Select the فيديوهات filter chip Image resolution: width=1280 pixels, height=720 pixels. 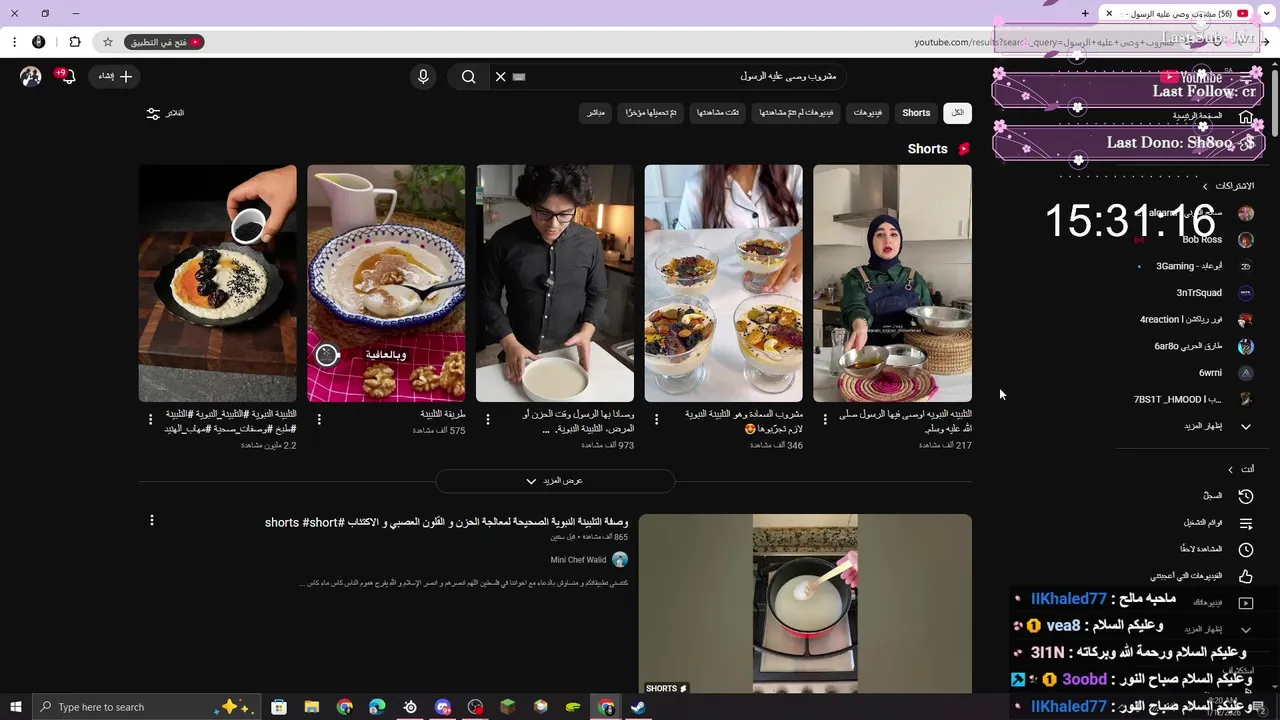coord(867,113)
